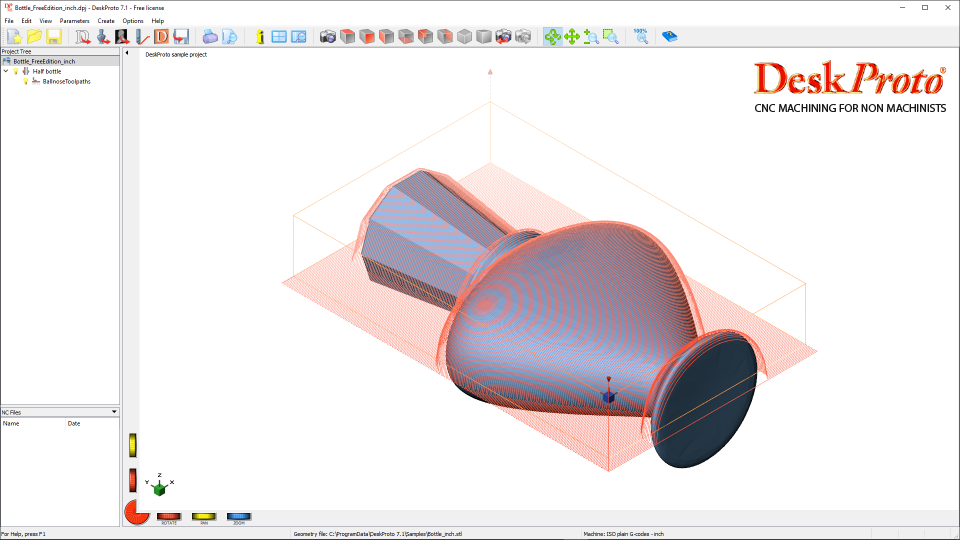This screenshot has height=540, width=960.
Task: Toggle the BallnoseToolpaths light bulb visibility
Action: 26,82
